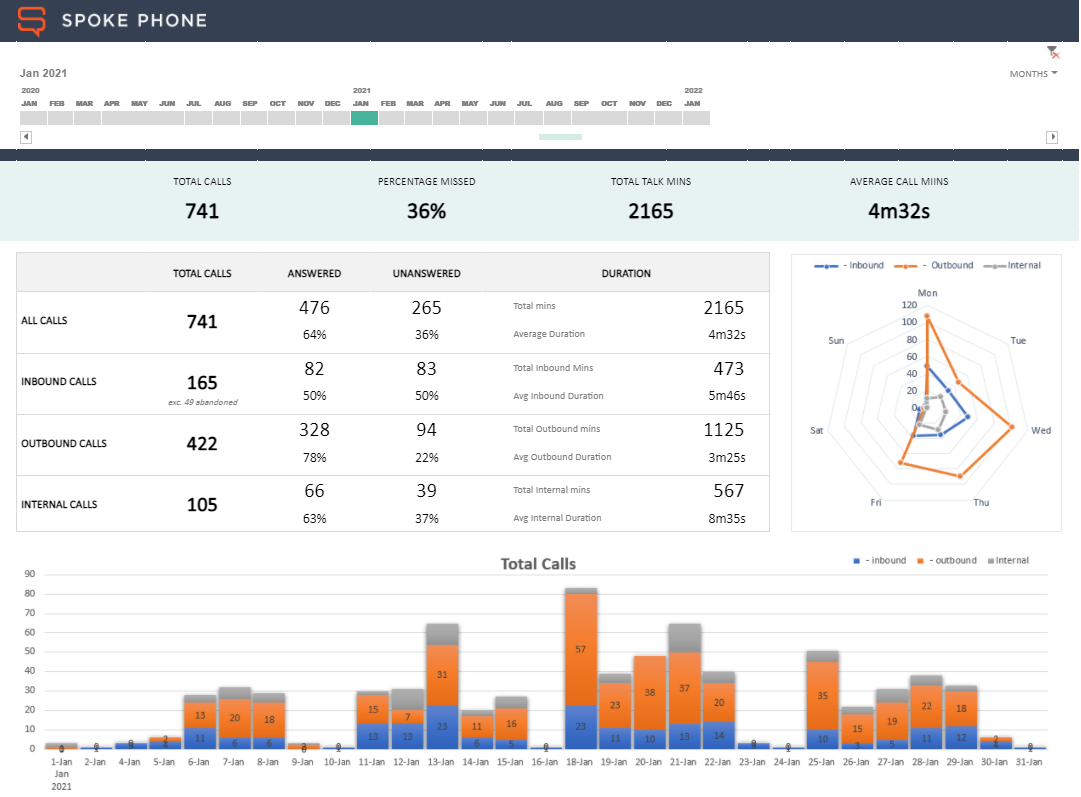Screen dimensions: 1081x797
Task: Click the Spoke Phone logo icon
Action: (32, 21)
